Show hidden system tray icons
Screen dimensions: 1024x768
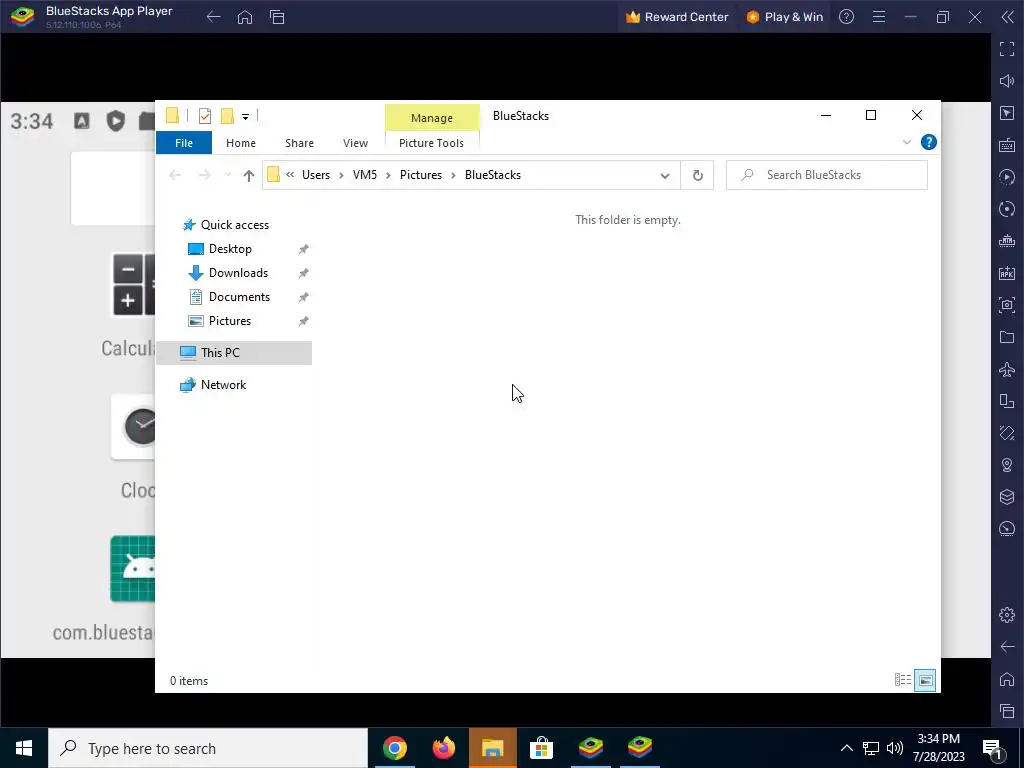click(846, 748)
